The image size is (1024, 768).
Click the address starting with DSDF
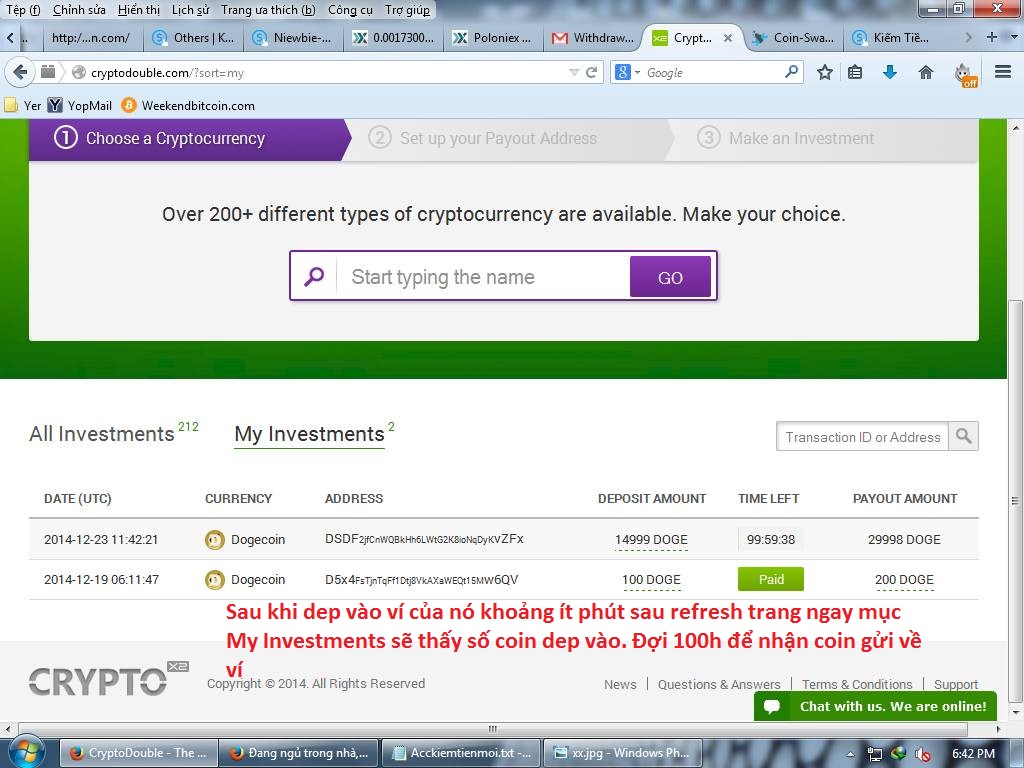[424, 539]
